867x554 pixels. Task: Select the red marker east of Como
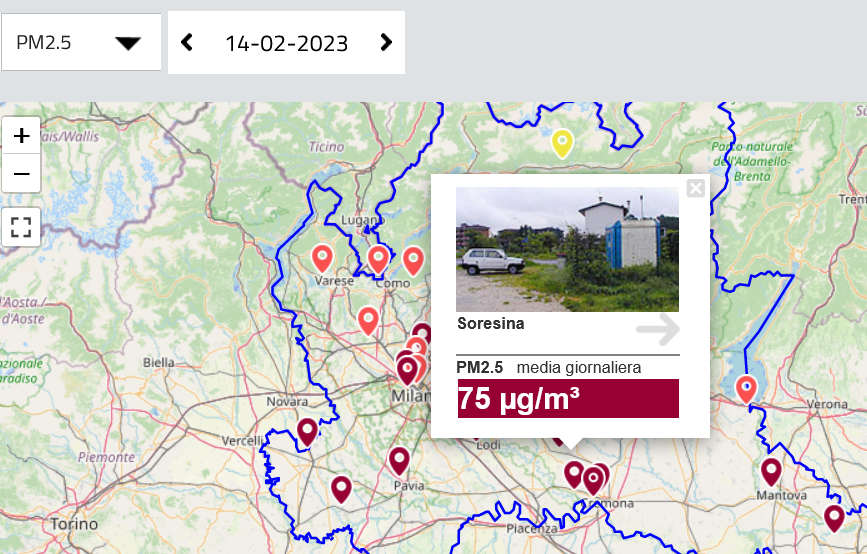click(x=413, y=261)
